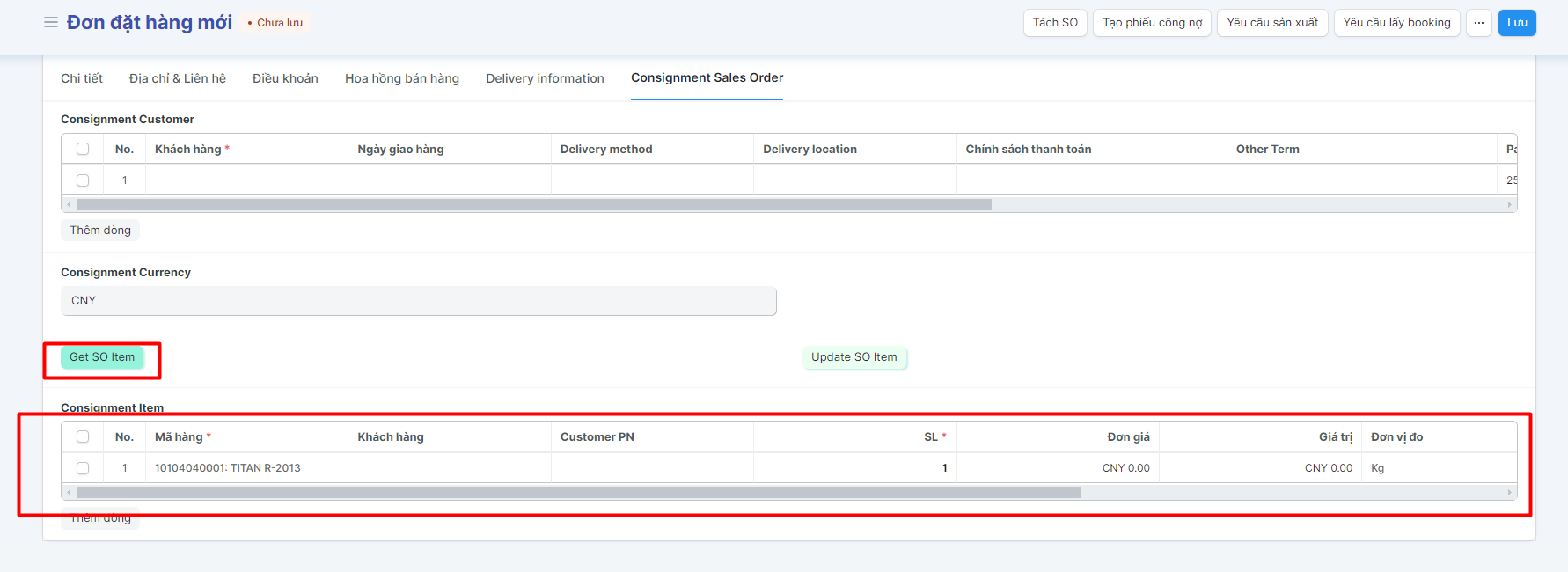The height and width of the screenshot is (572, 1568).
Task: Click the Update SO Item button
Action: coord(854,357)
